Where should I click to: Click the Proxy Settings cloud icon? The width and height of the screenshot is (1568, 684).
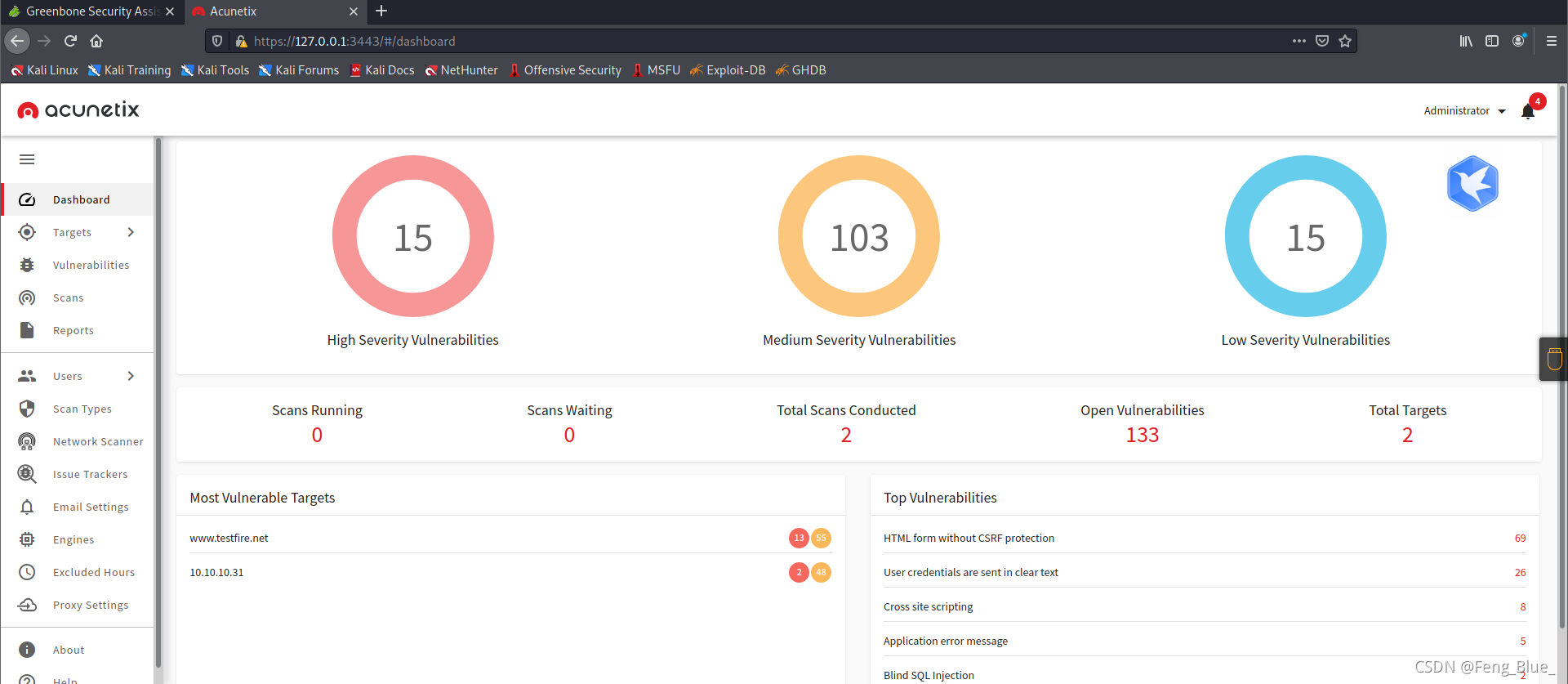(27, 605)
